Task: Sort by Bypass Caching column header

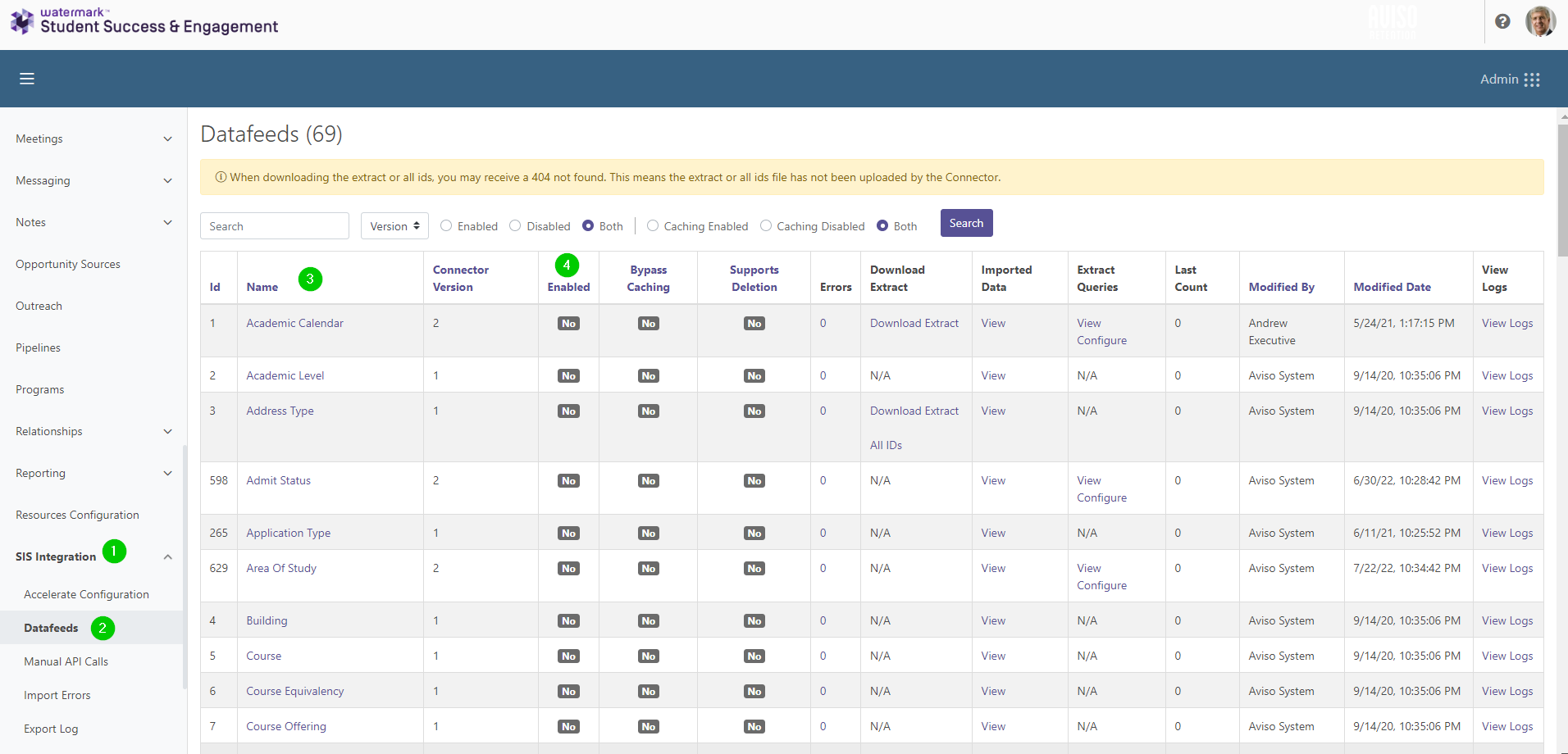Action: (x=649, y=279)
